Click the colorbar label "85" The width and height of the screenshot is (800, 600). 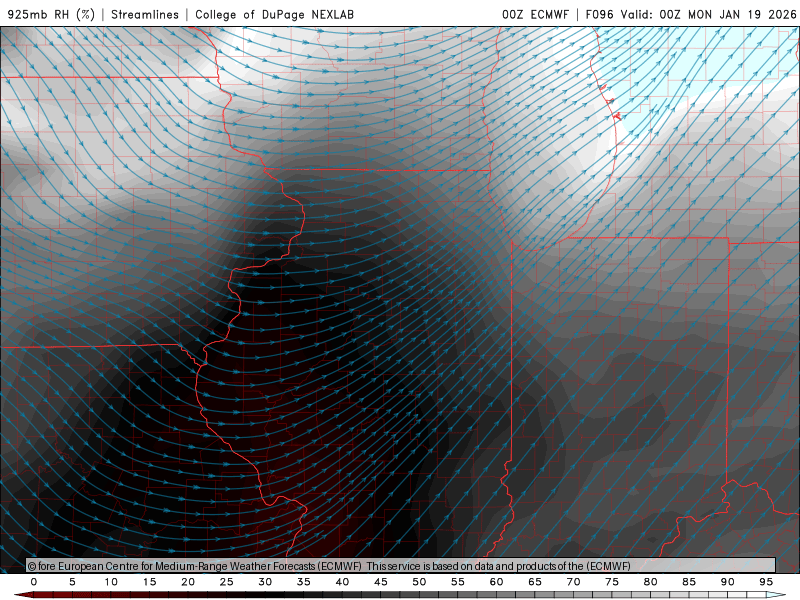689,582
